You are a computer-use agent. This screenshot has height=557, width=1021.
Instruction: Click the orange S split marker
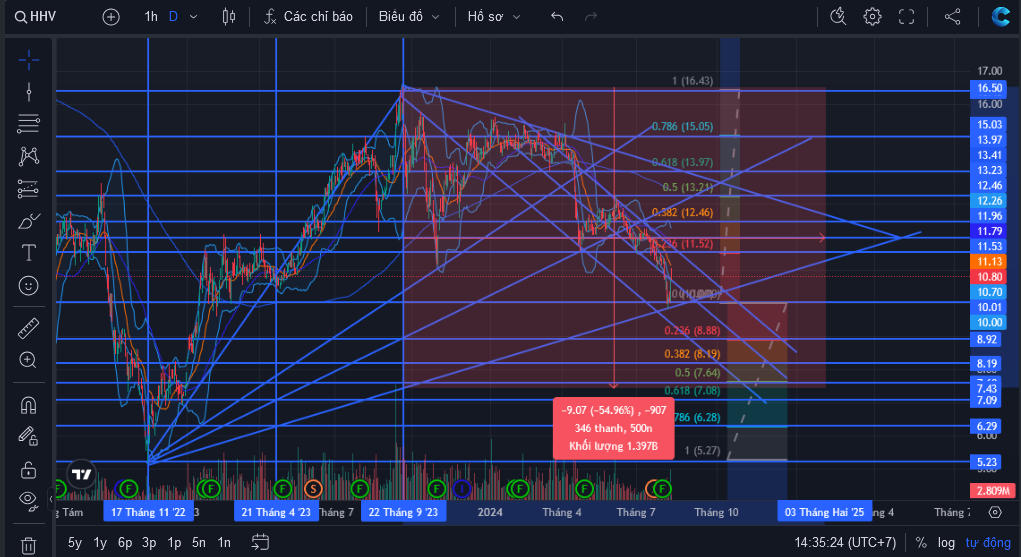[313, 488]
